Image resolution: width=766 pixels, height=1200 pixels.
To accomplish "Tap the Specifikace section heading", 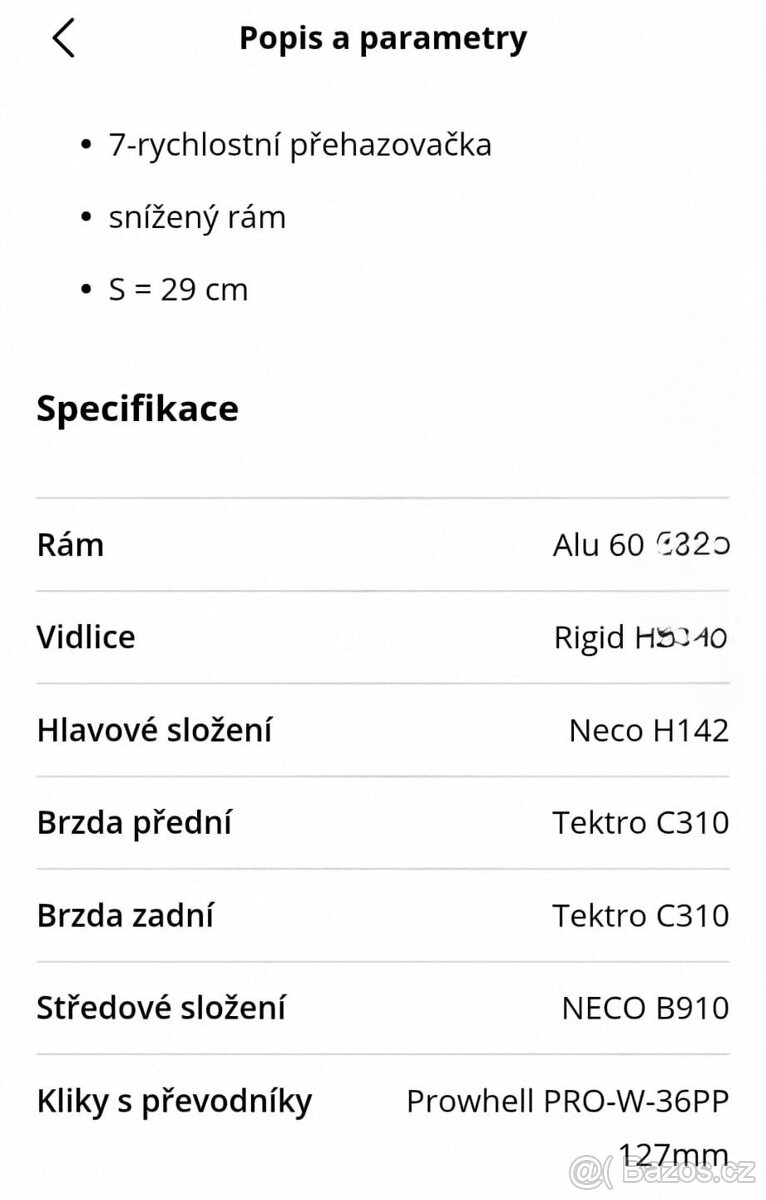I will click(x=137, y=408).
